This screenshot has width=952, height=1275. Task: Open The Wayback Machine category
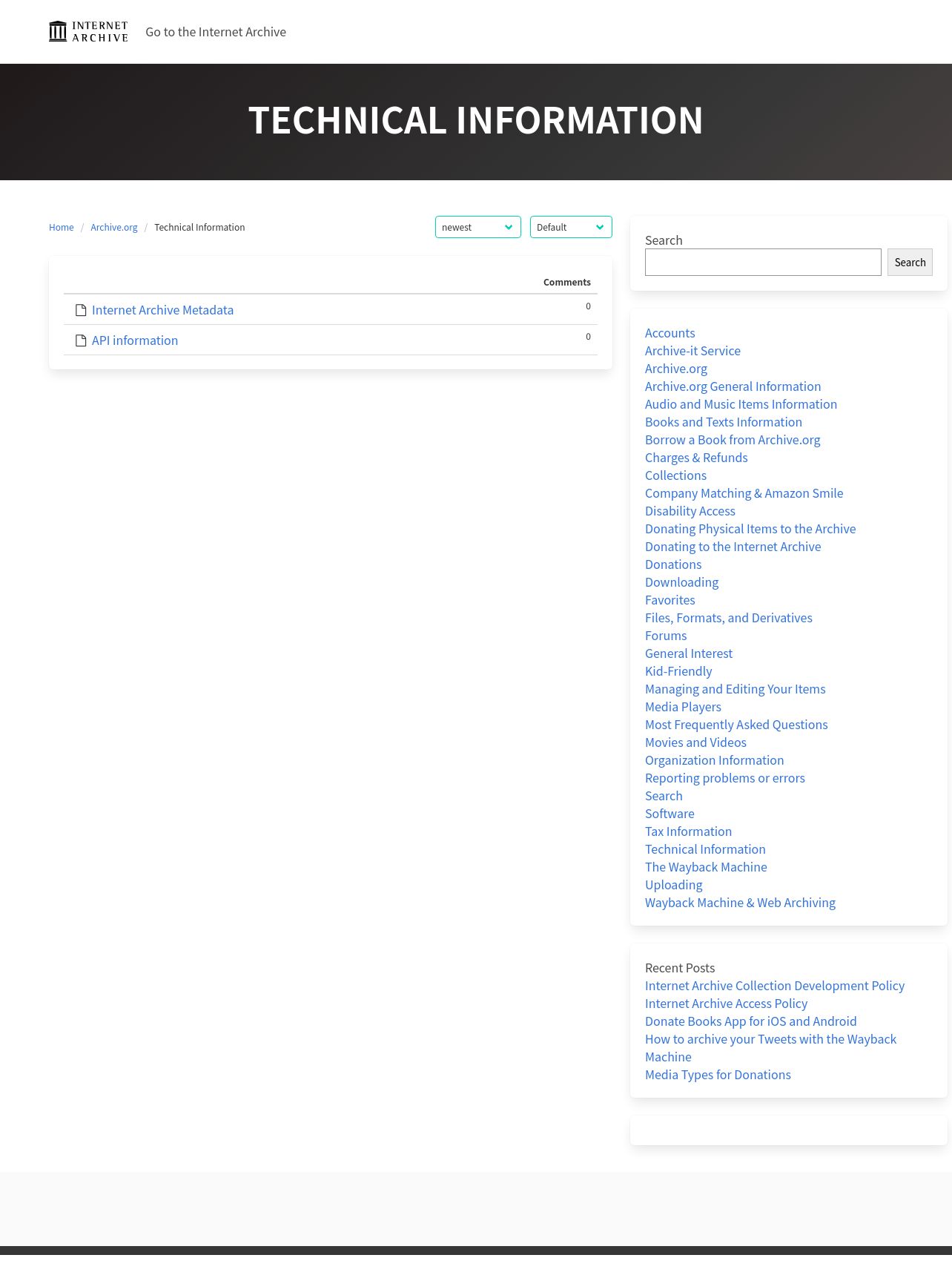coord(706,867)
